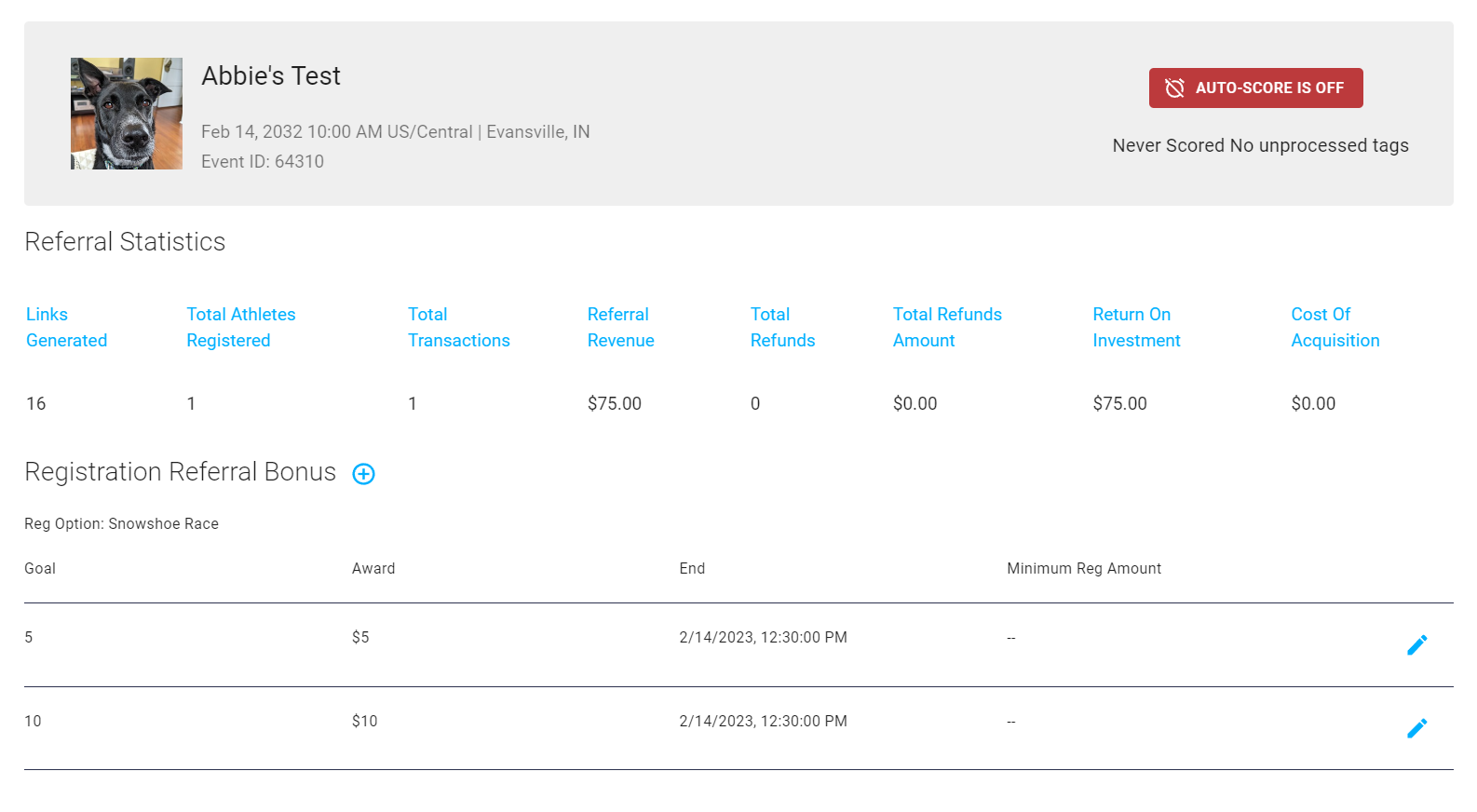Select the Return On Investment header
This screenshot has width=1477, height=812.
(x=1136, y=327)
